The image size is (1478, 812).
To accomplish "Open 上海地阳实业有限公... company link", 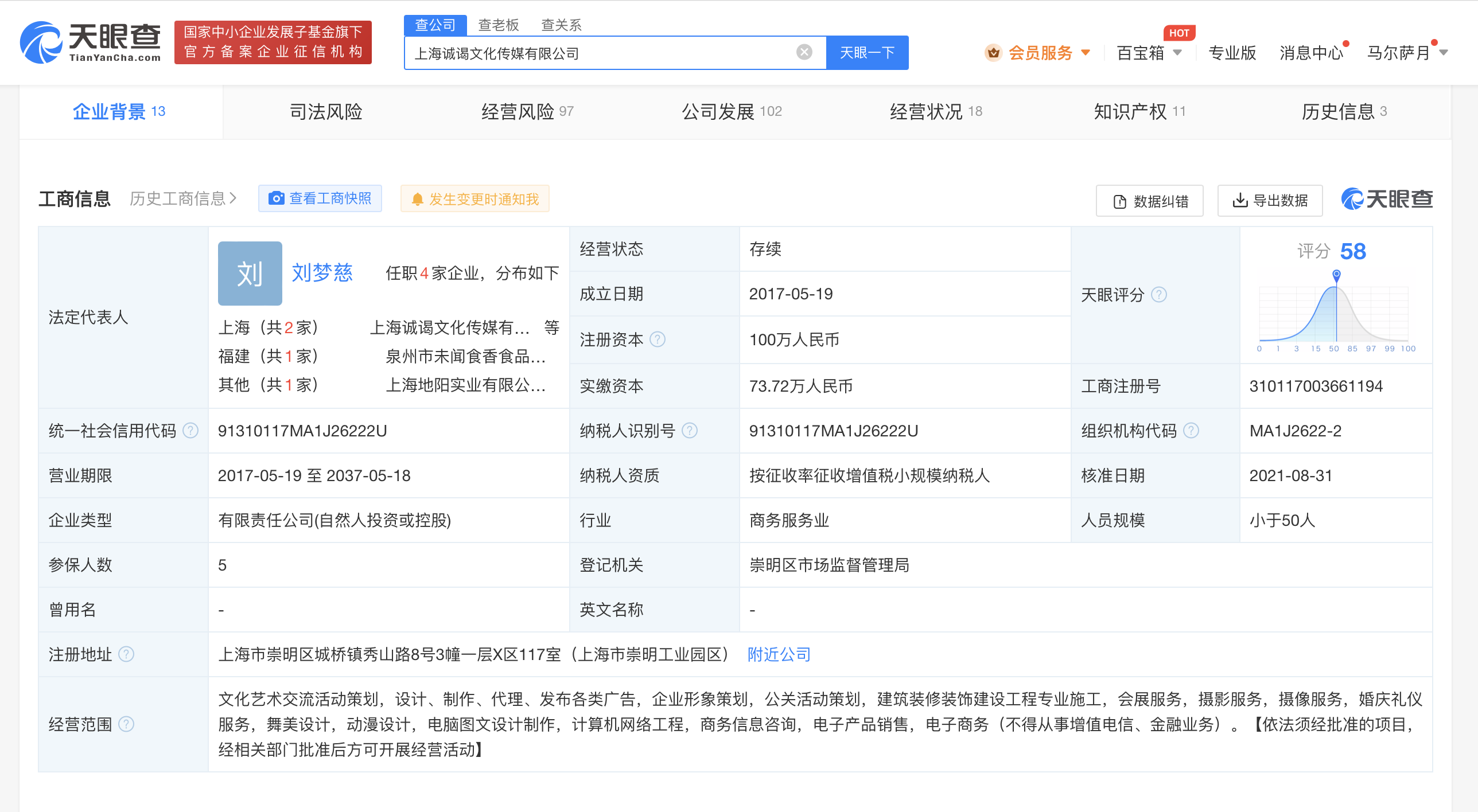I will click(466, 385).
